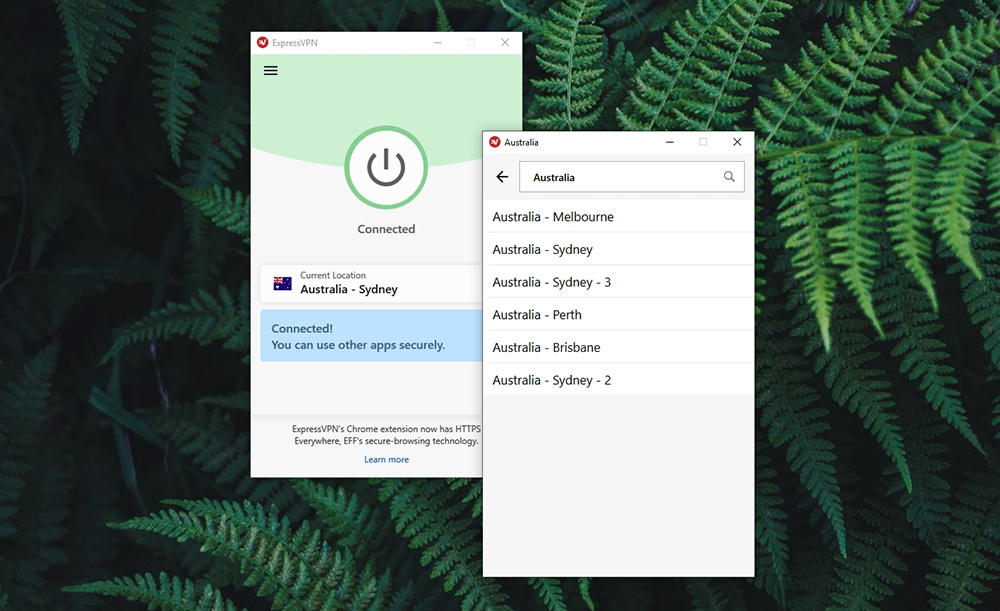Click the ExpressVPN logo on the Australia window
1000x611 pixels.
[495, 142]
